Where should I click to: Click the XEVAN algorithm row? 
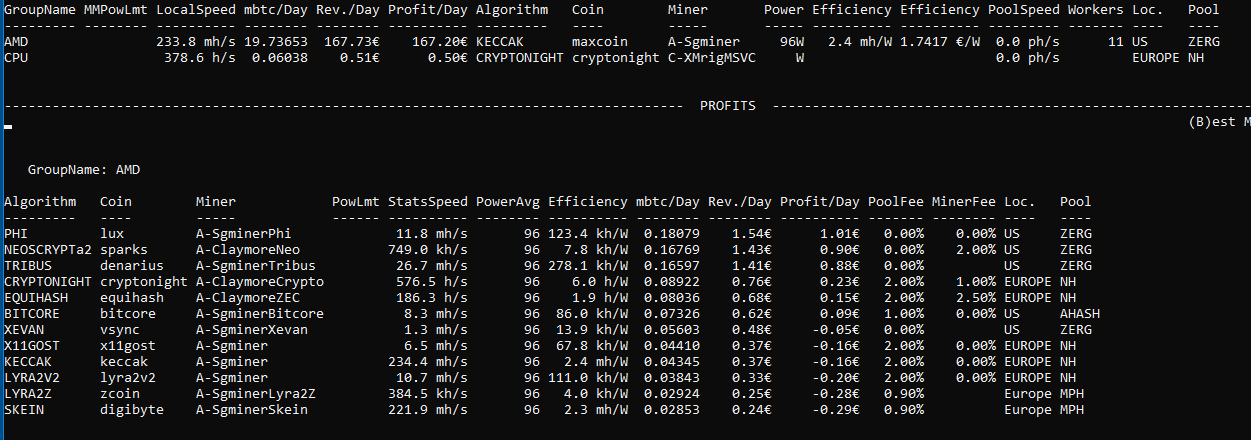click(x=24, y=330)
